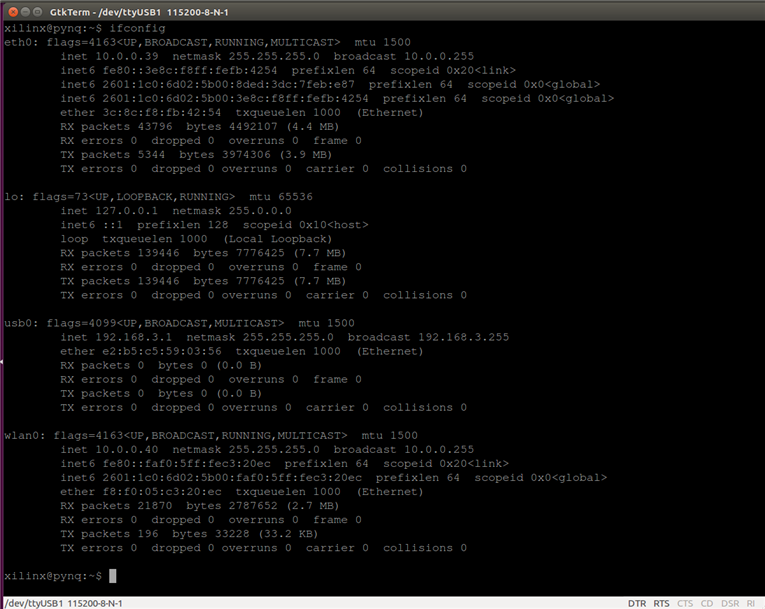This screenshot has height=609, width=765.
Task: Click the wlan0 interface flags line
Action: (x=211, y=436)
